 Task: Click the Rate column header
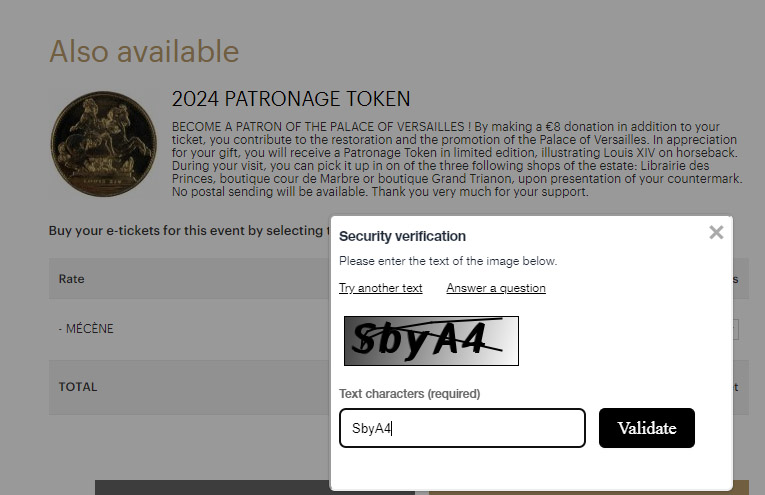coord(71,279)
